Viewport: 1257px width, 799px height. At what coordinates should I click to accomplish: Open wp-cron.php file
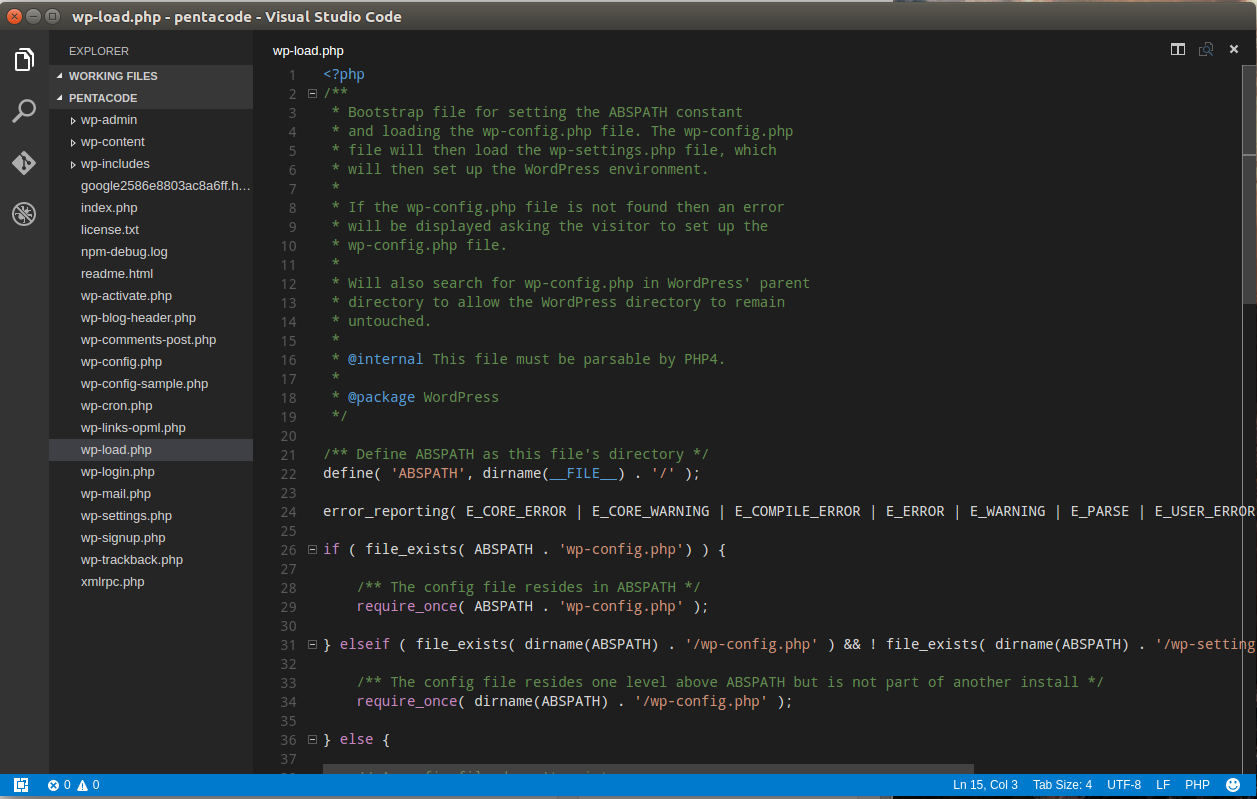(151, 406)
